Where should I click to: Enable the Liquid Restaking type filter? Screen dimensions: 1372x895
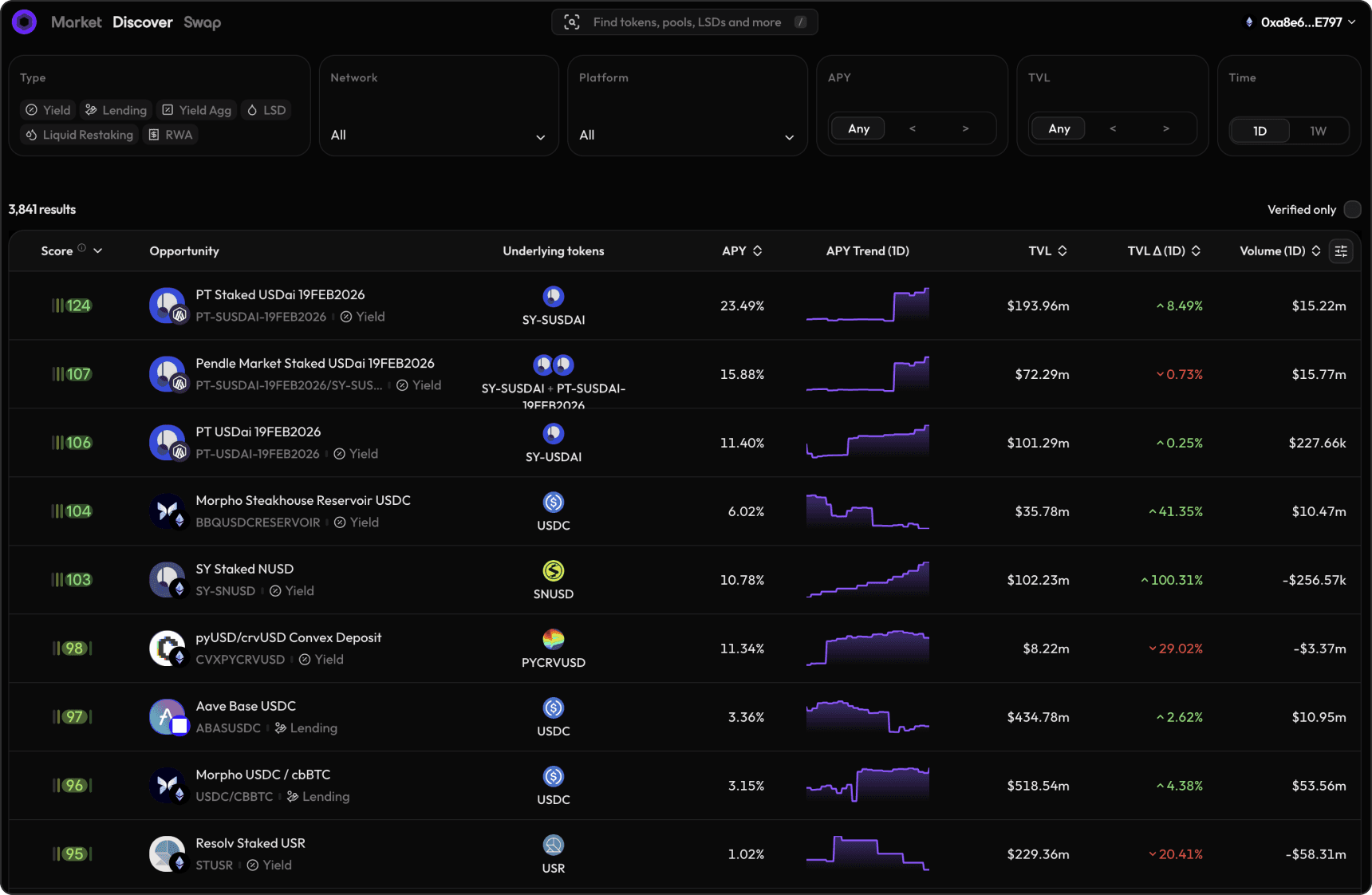(80, 135)
